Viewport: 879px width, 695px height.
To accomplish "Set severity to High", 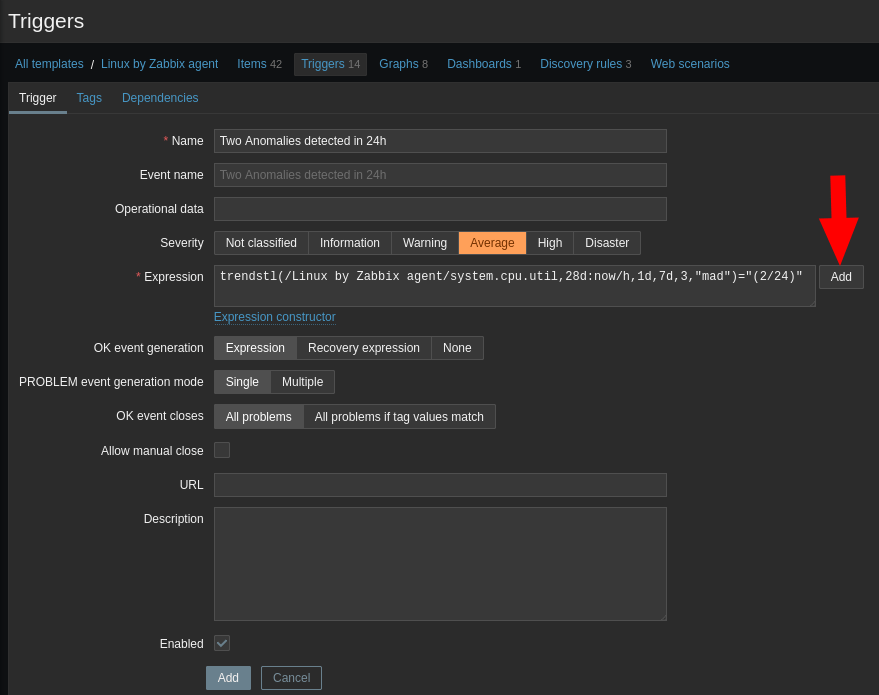I will [549, 242].
